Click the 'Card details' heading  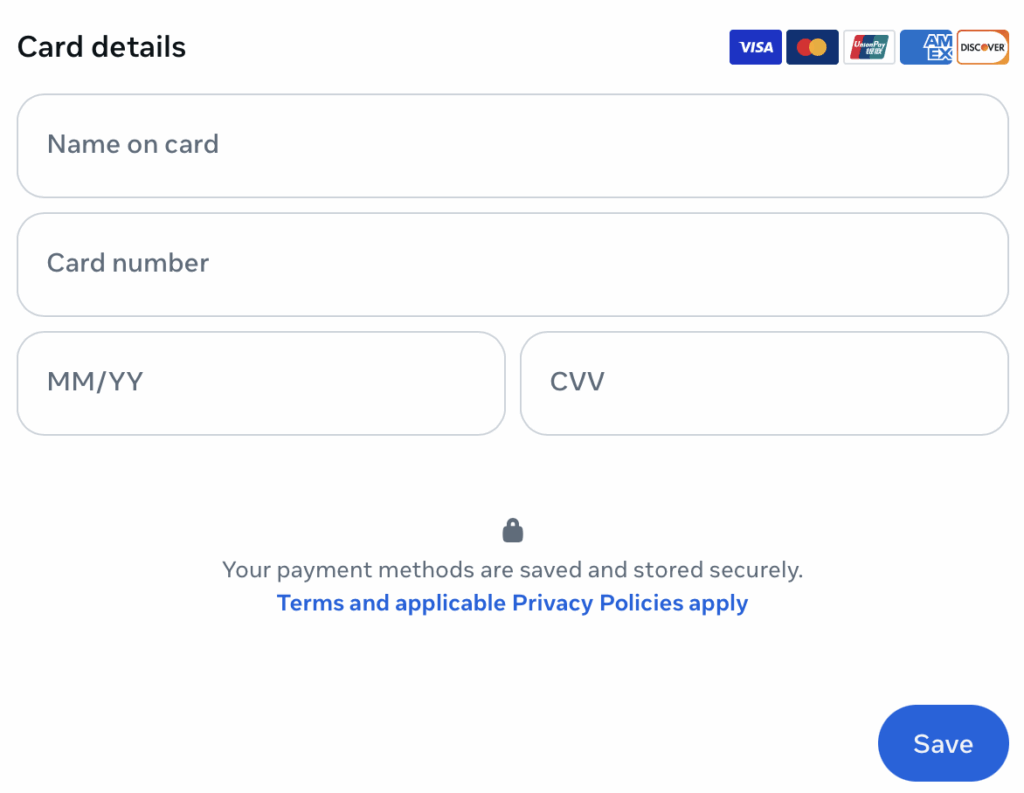pyautogui.click(x=102, y=47)
